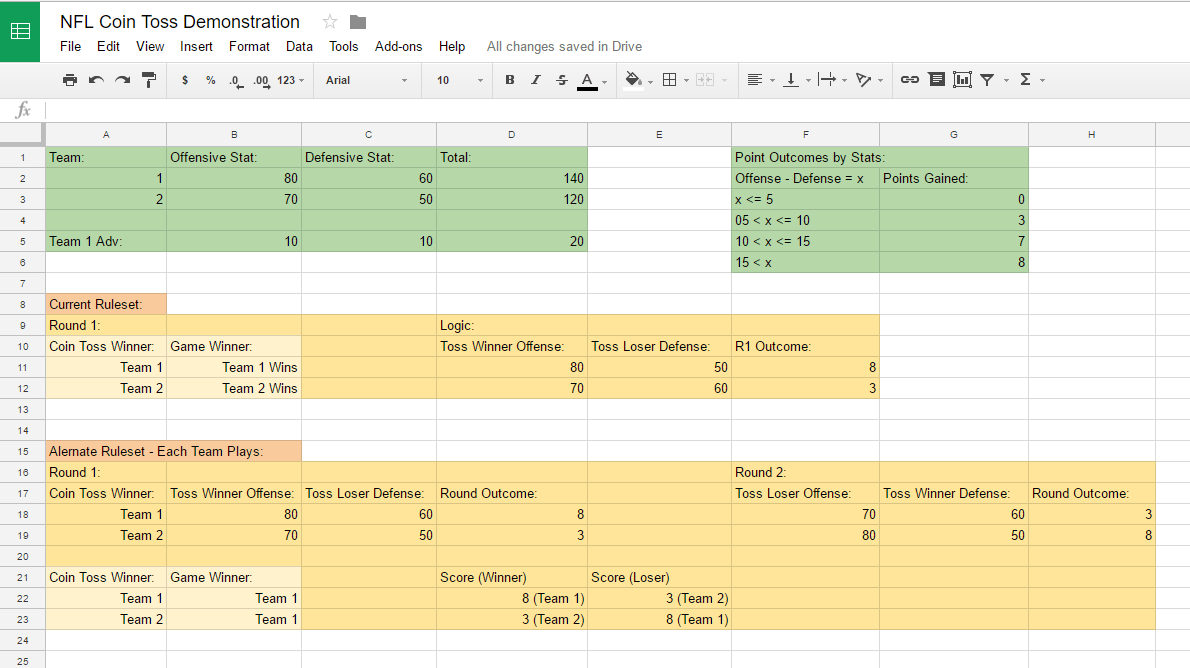This screenshot has width=1190, height=668.
Task: Expand the functions sigma dropdown arrow
Action: tap(1043, 80)
